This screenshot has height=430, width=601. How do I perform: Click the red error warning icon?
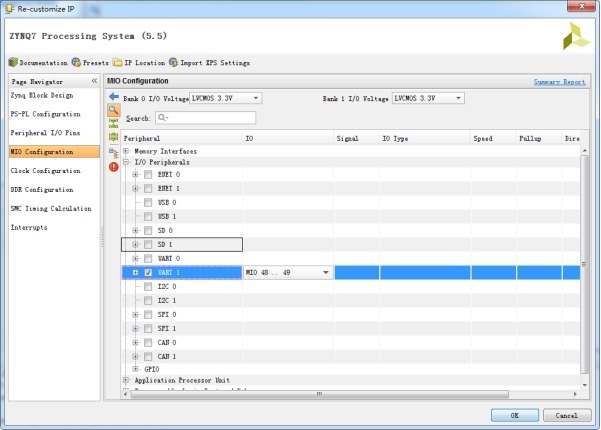[114, 167]
